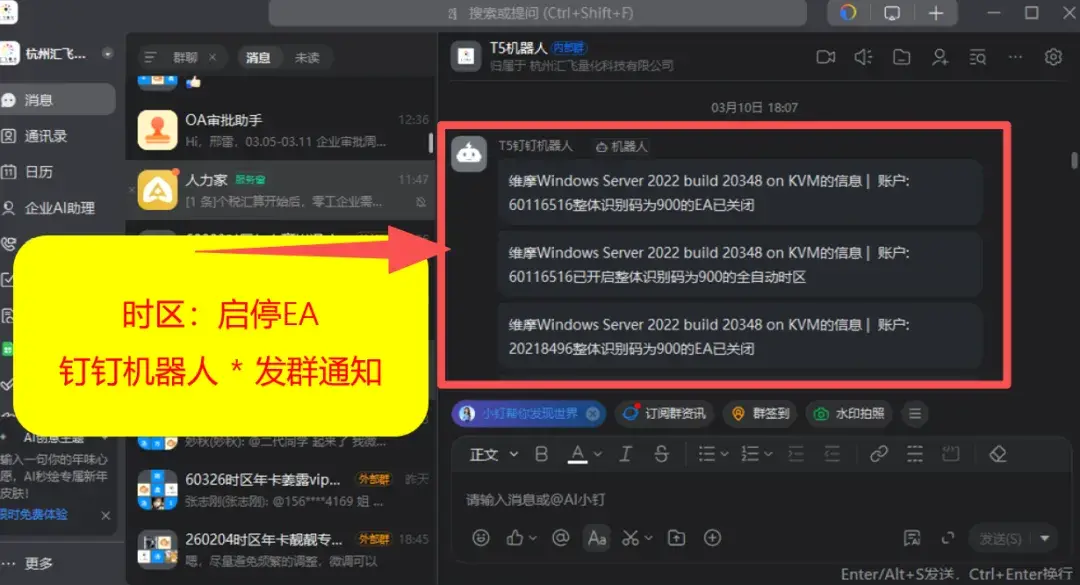
Task: Open font color dropdown arrow
Action: point(598,454)
